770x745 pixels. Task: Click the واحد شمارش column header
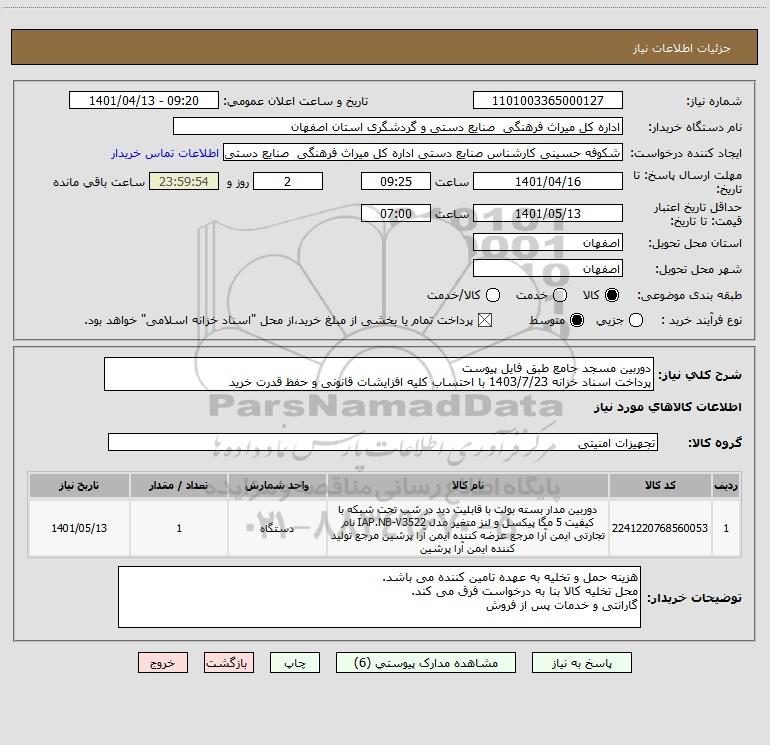277,485
